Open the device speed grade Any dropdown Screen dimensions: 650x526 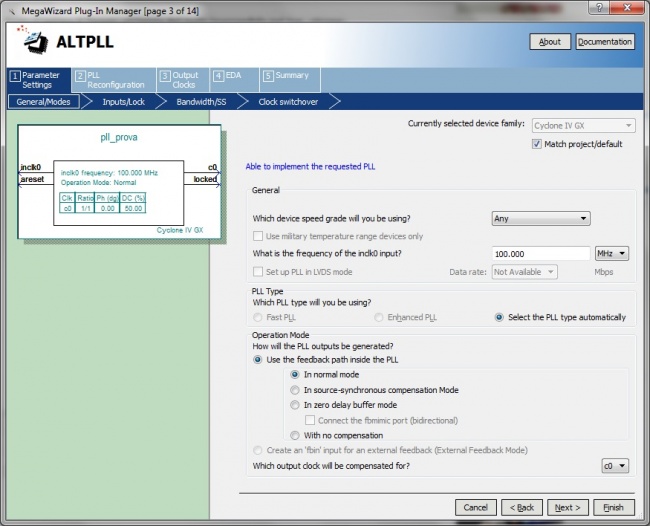(541, 218)
